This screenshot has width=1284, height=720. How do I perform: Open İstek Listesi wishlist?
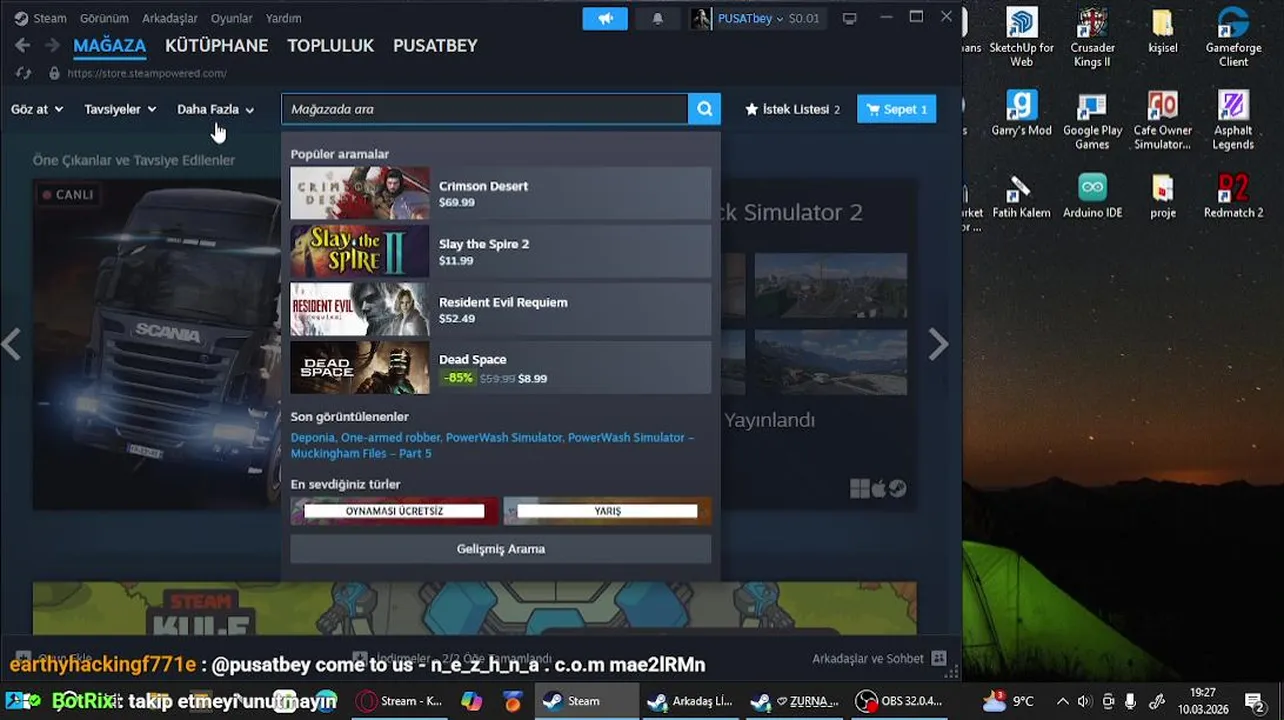[x=793, y=109]
